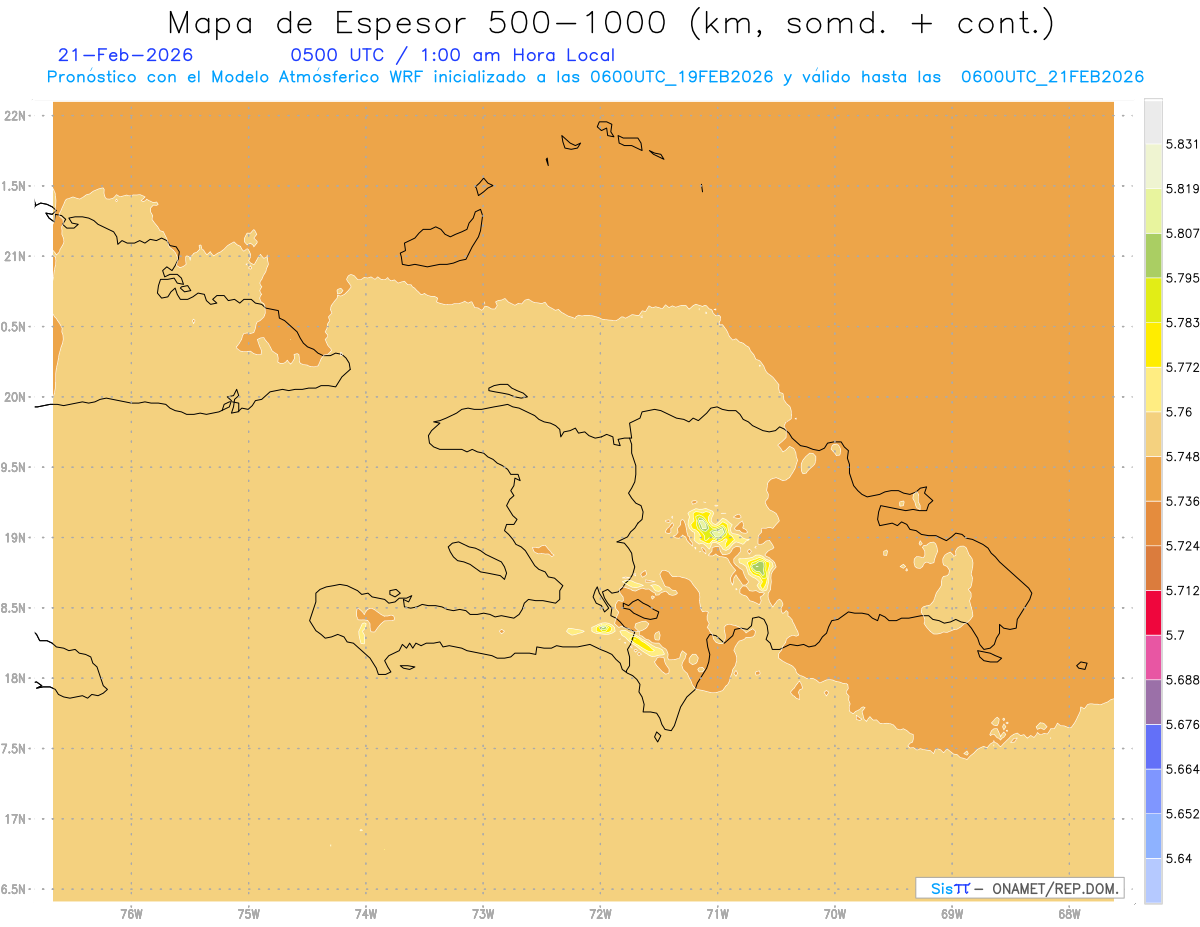This screenshot has width=1200, height=927.
Task: Click the '18N' latitude label
Action: pyautogui.click(x=17, y=678)
